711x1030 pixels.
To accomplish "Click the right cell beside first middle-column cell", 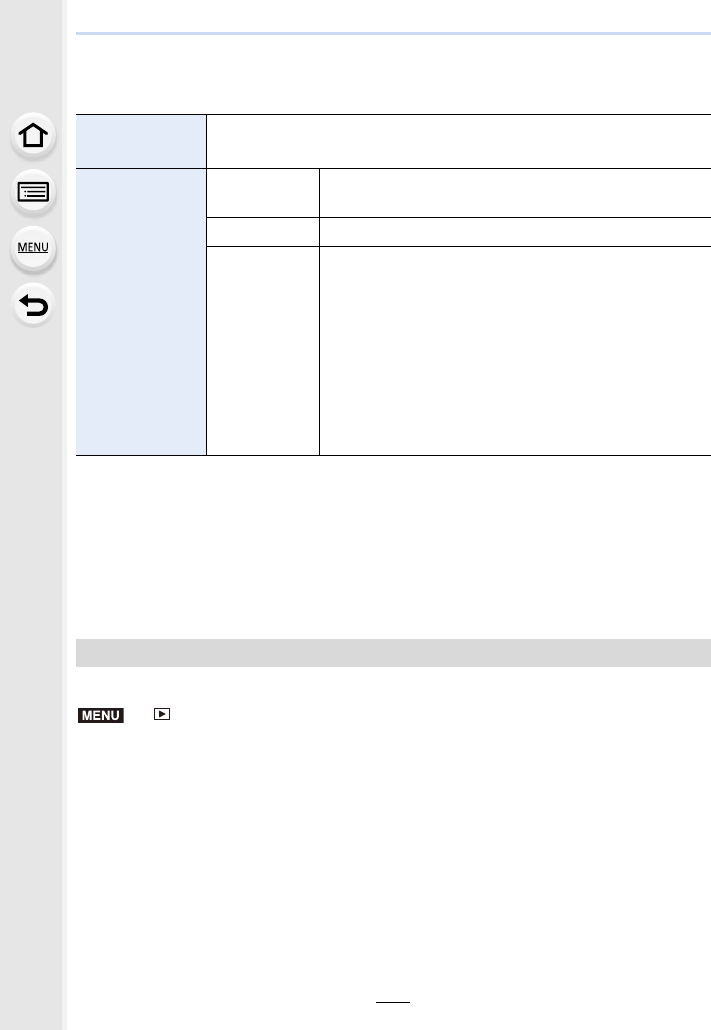I will click(515, 193).
